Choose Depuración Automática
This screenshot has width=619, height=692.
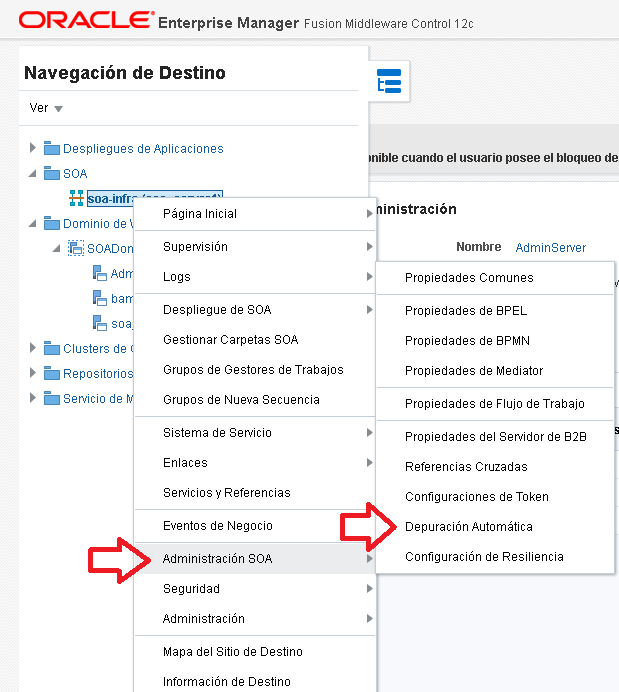495,527
